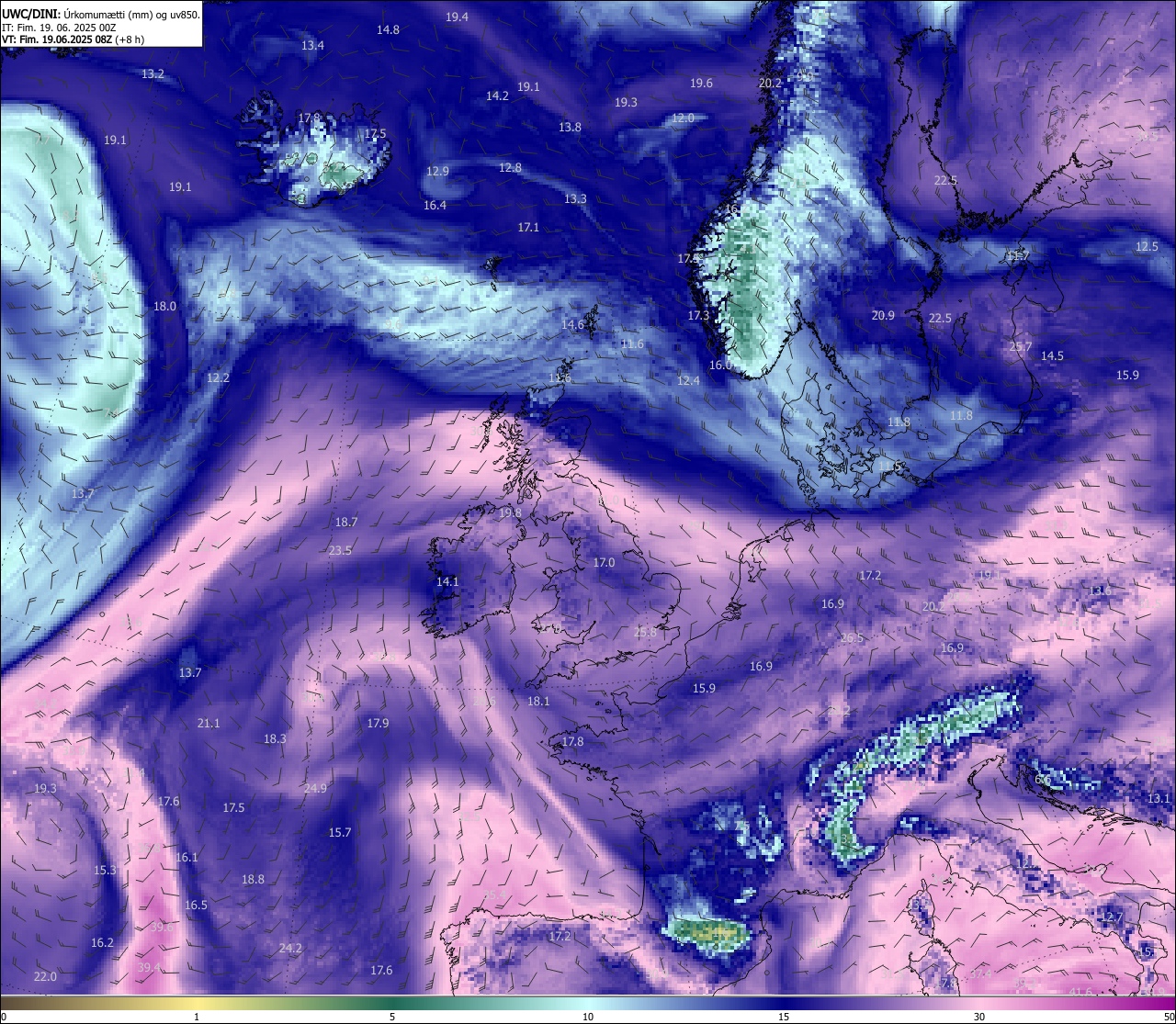Click the '10' tick on the color scale
1176x1024 pixels.
tap(588, 1016)
